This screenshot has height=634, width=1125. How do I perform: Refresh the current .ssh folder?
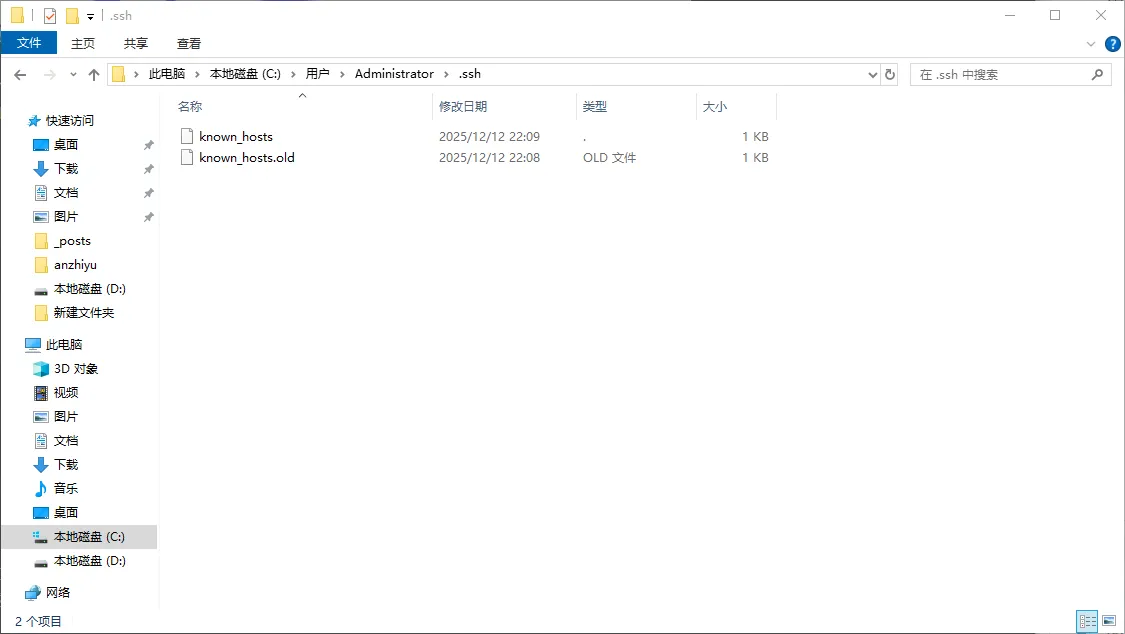tap(890, 75)
